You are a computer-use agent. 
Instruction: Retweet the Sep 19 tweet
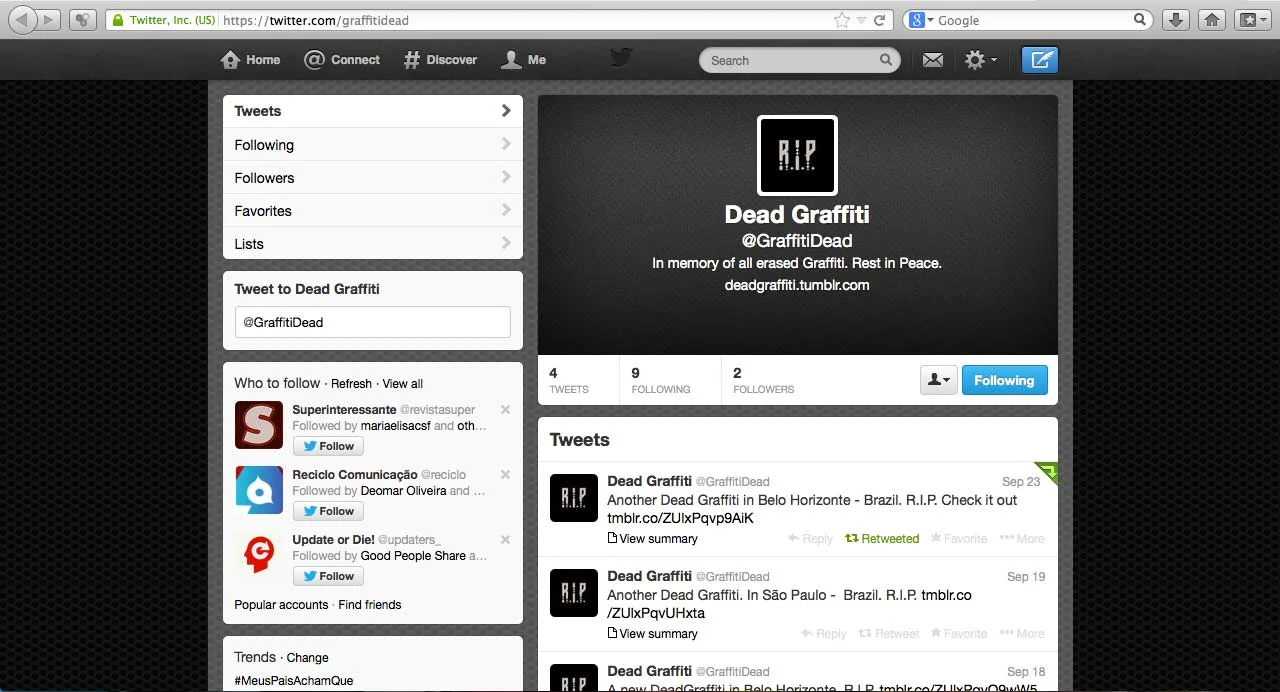889,634
